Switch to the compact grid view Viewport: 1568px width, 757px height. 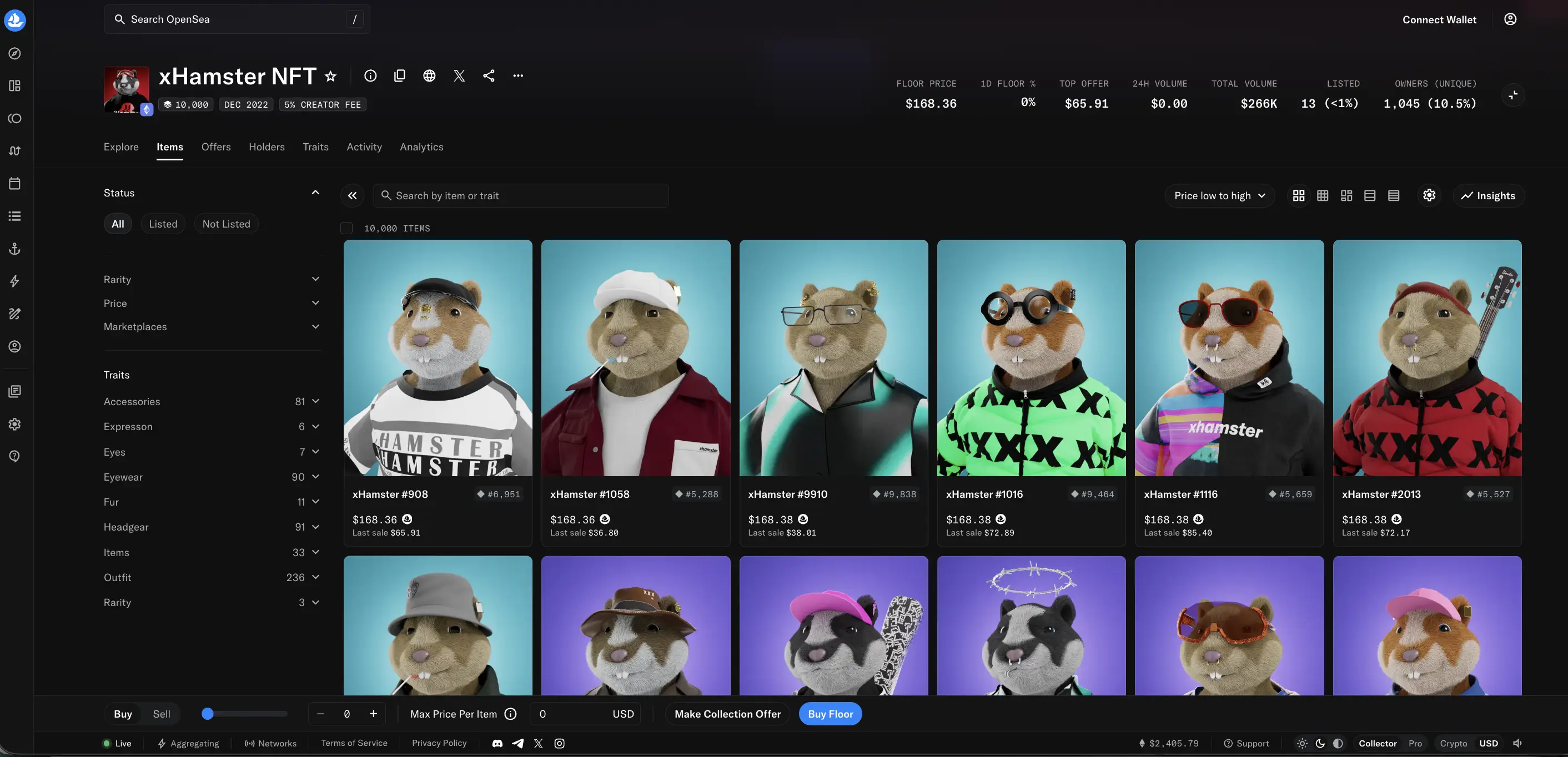[1323, 195]
